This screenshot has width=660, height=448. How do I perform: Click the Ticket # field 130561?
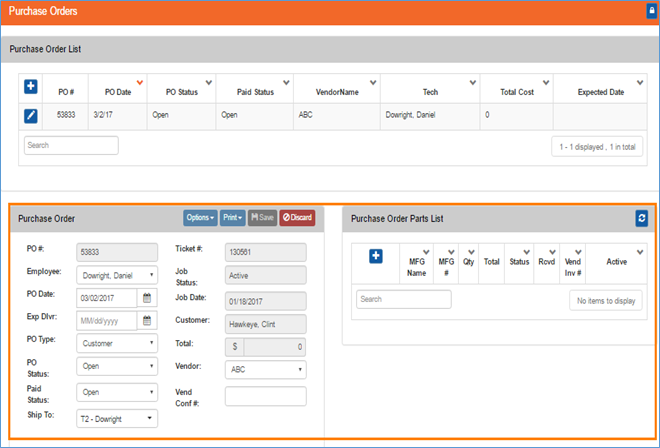tap(266, 252)
